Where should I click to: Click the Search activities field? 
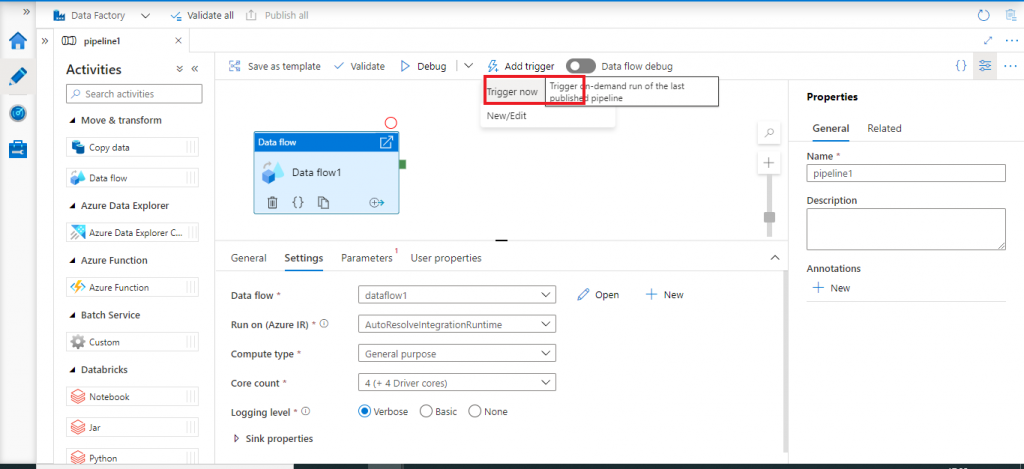[x=135, y=94]
